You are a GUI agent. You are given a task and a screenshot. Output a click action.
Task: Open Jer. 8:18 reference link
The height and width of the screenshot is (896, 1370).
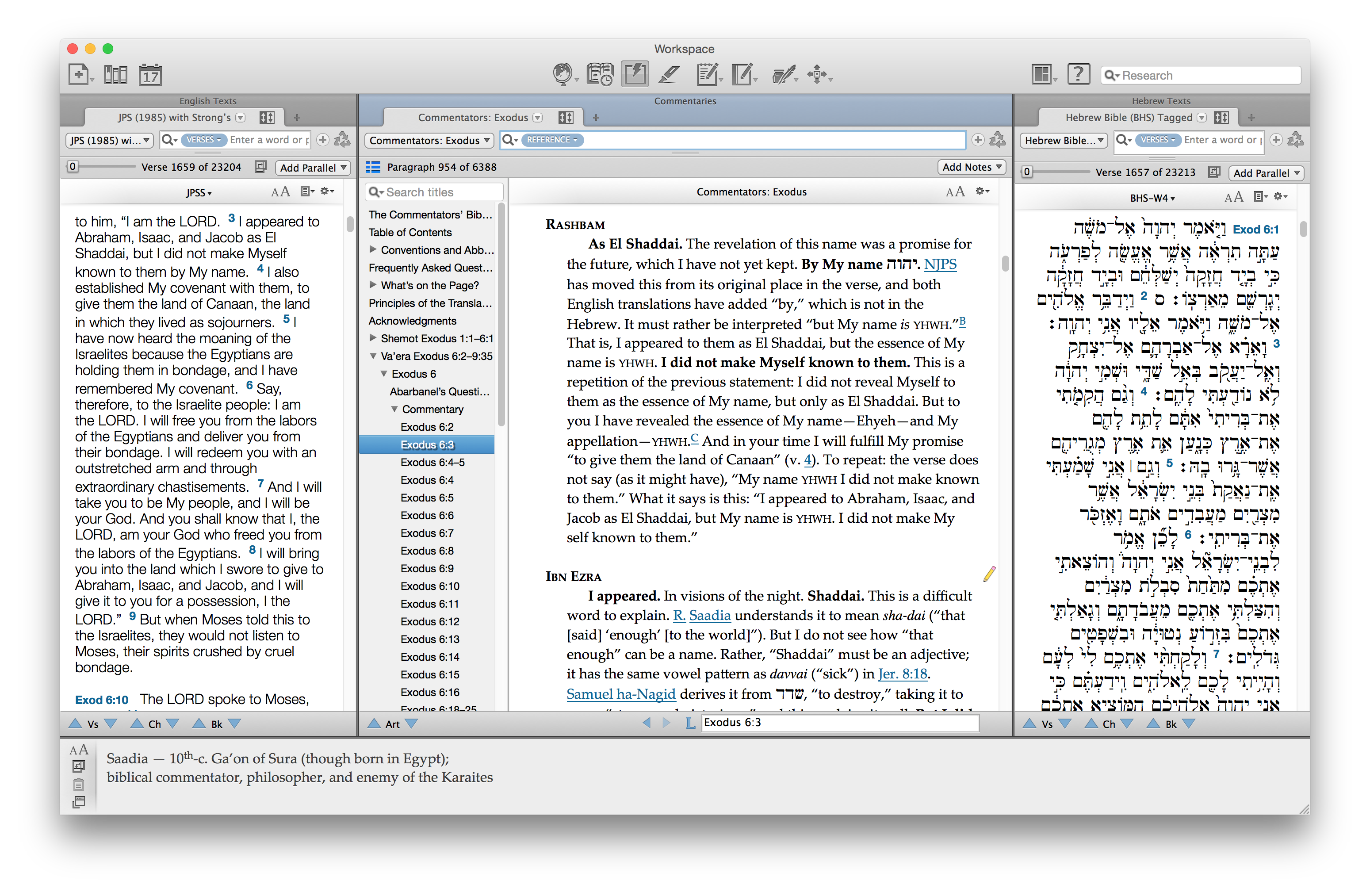pyautogui.click(x=903, y=674)
